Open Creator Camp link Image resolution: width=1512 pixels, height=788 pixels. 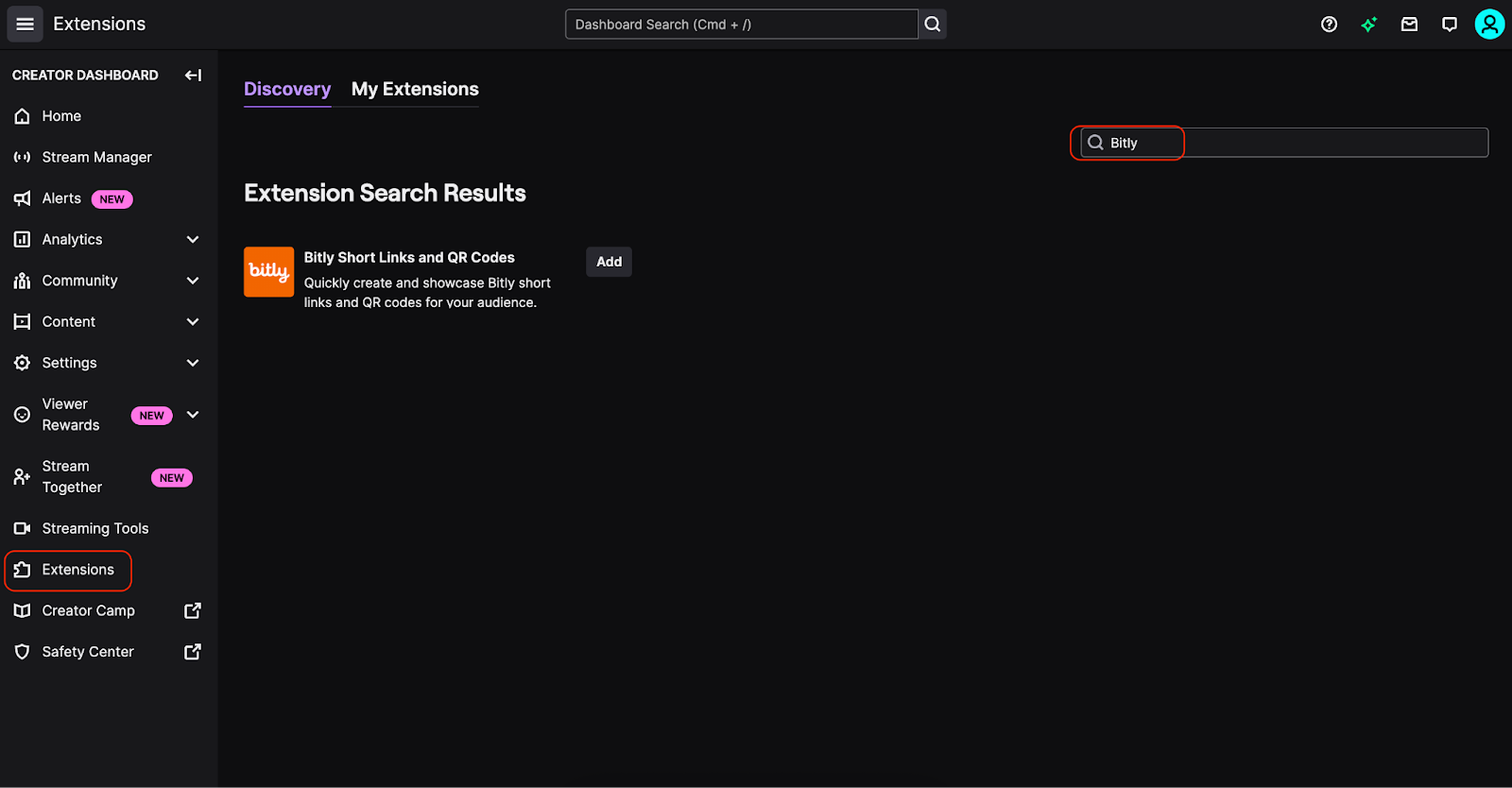[89, 610]
